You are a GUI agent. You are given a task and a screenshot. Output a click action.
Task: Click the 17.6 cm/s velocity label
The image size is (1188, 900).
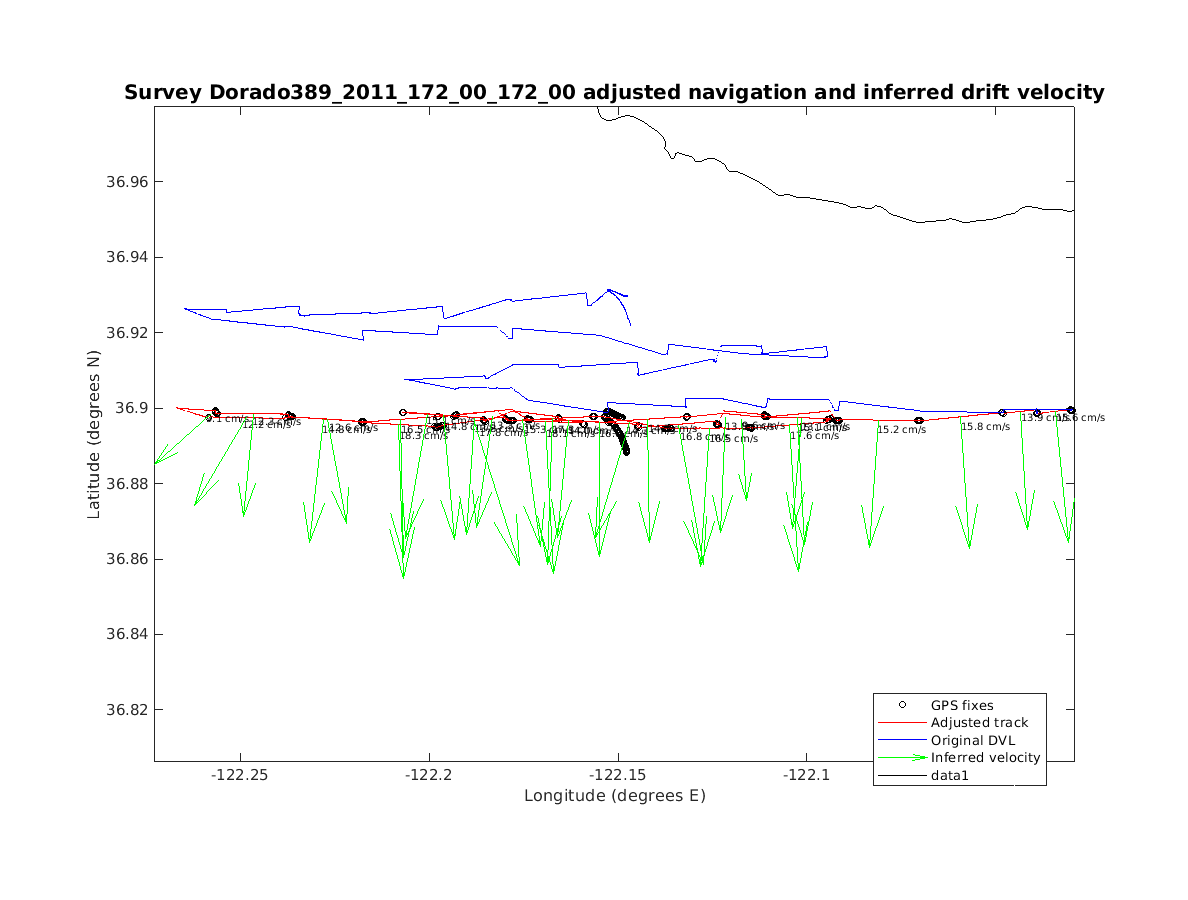point(814,436)
